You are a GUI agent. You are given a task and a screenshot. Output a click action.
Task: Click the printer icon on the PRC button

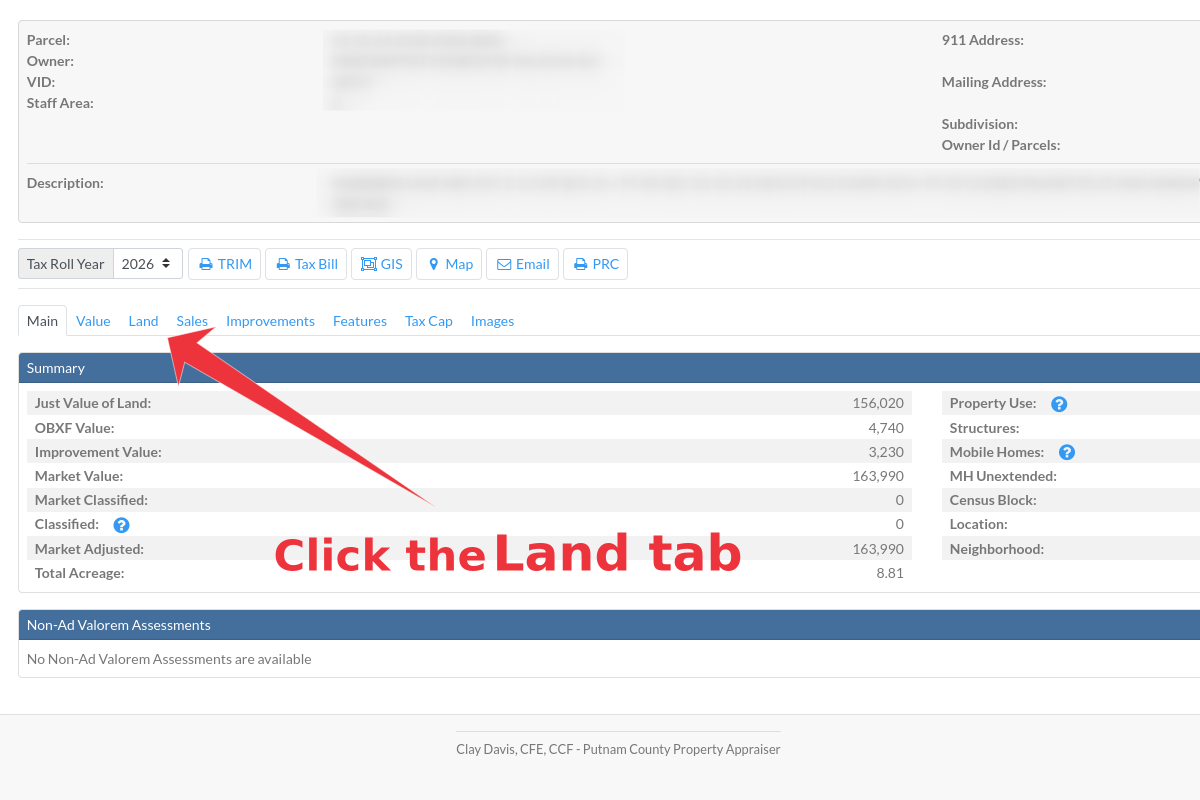tap(579, 263)
